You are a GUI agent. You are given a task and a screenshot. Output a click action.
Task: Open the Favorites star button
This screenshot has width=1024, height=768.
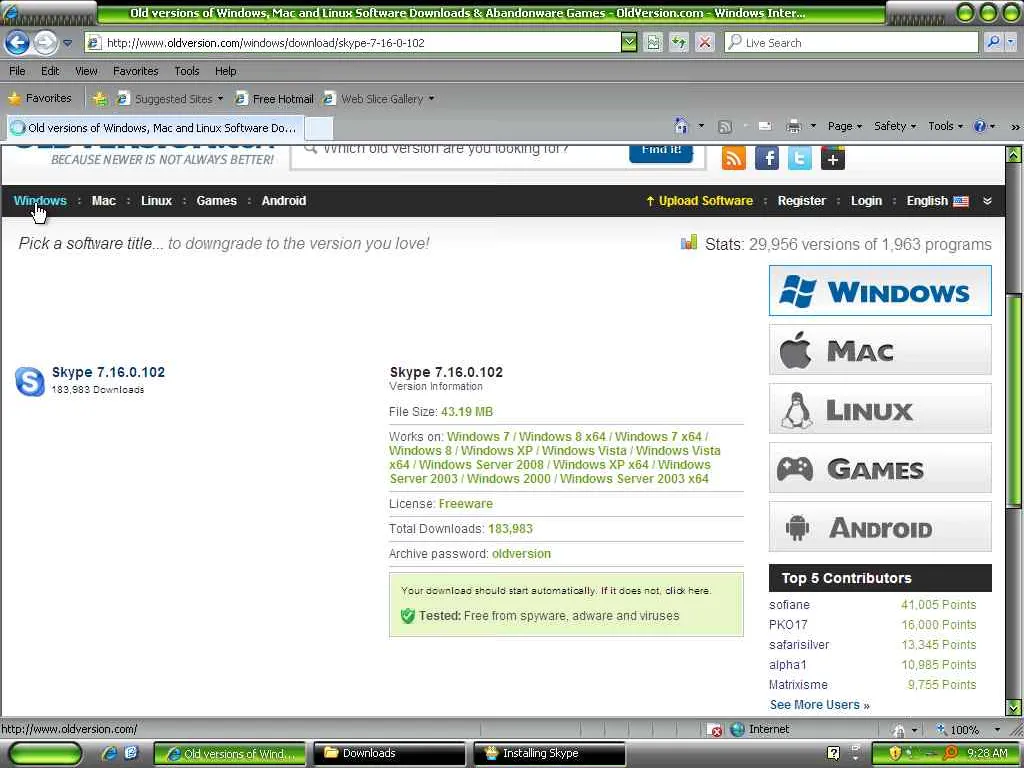[x=40, y=99]
